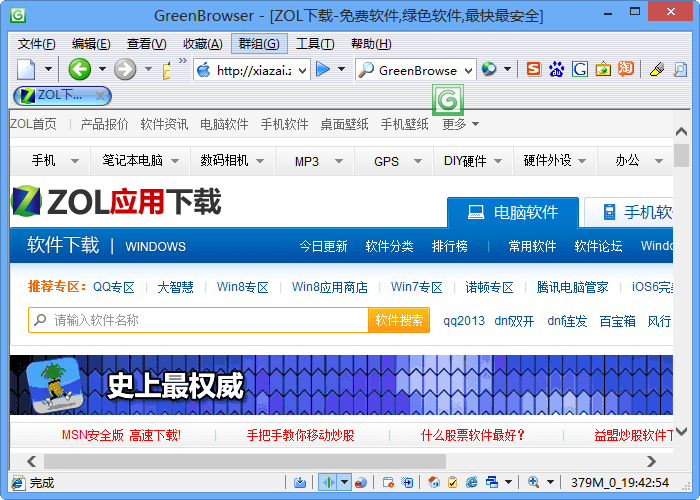Expand the 笔记本电脑 category dropdown

pyautogui.click(x=175, y=161)
